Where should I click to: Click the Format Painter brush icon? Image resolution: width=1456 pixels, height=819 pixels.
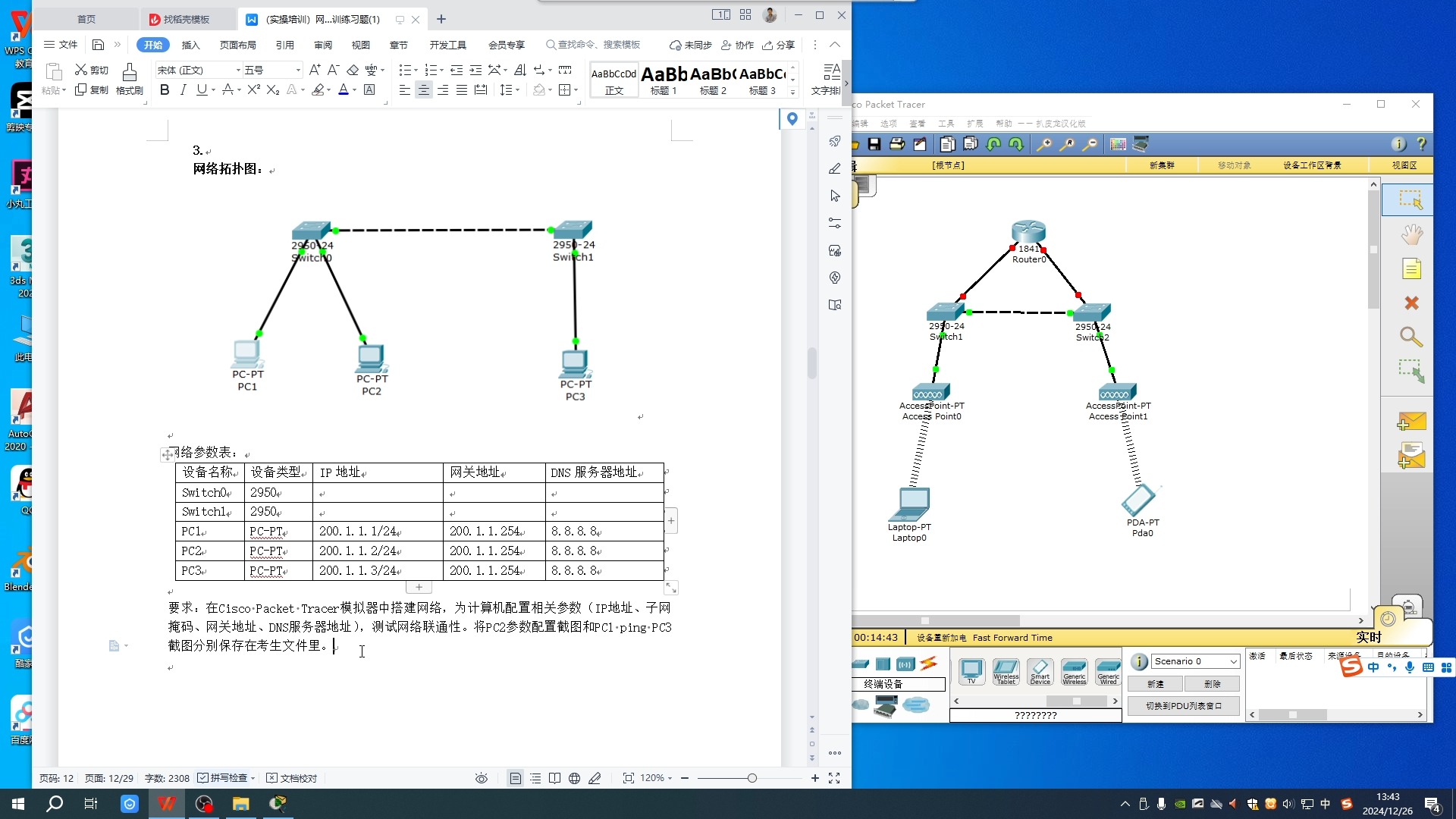[129, 79]
